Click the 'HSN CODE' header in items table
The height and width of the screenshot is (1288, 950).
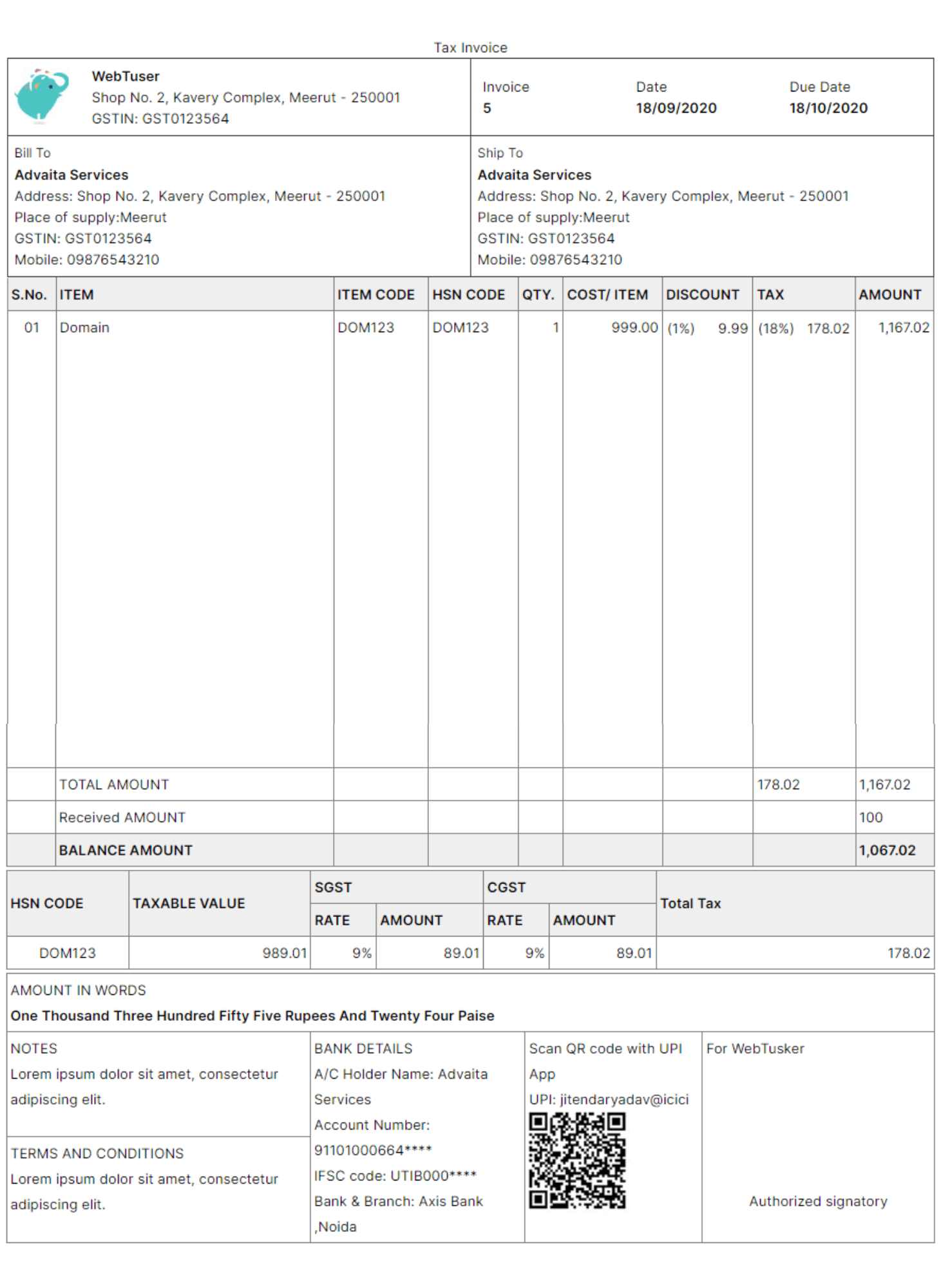469,295
